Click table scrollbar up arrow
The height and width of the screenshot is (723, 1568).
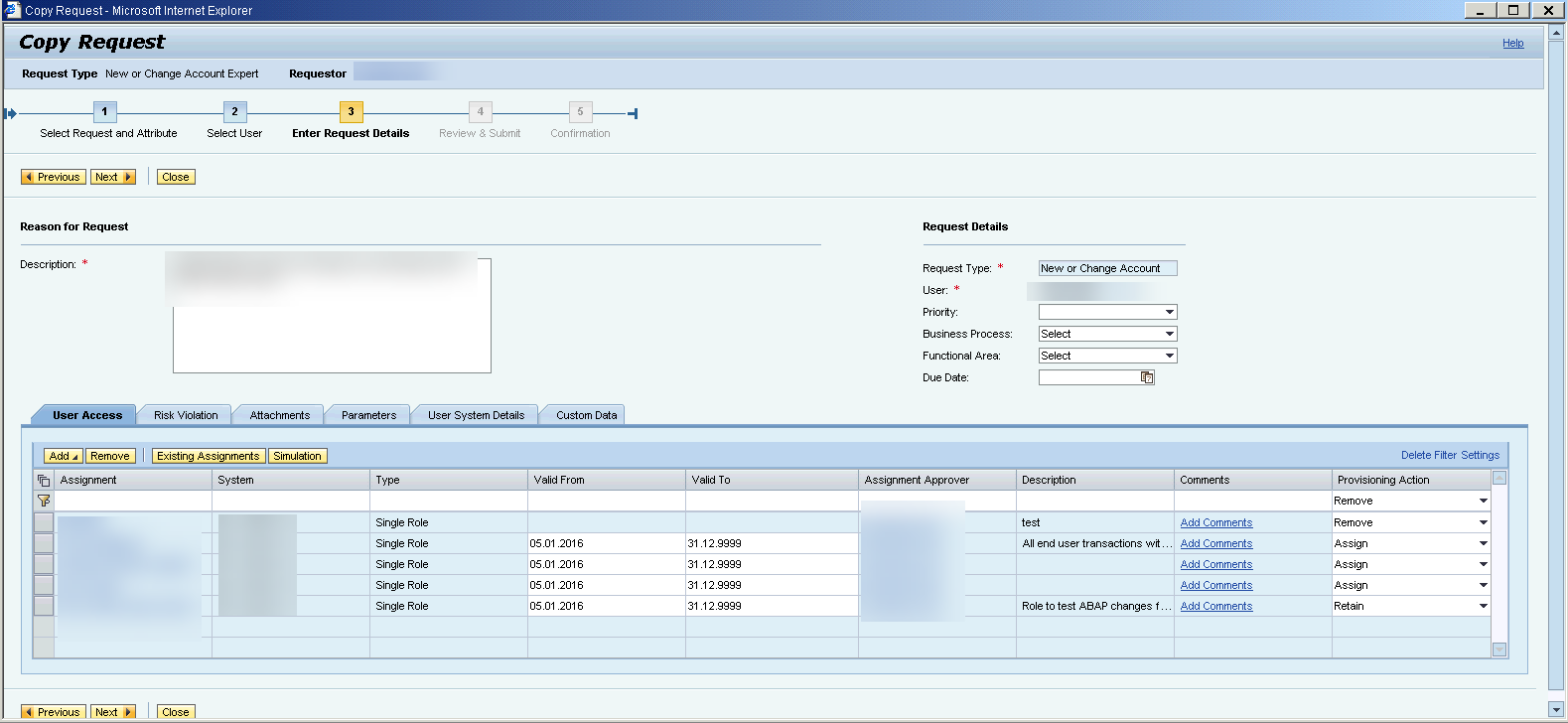[1499, 478]
